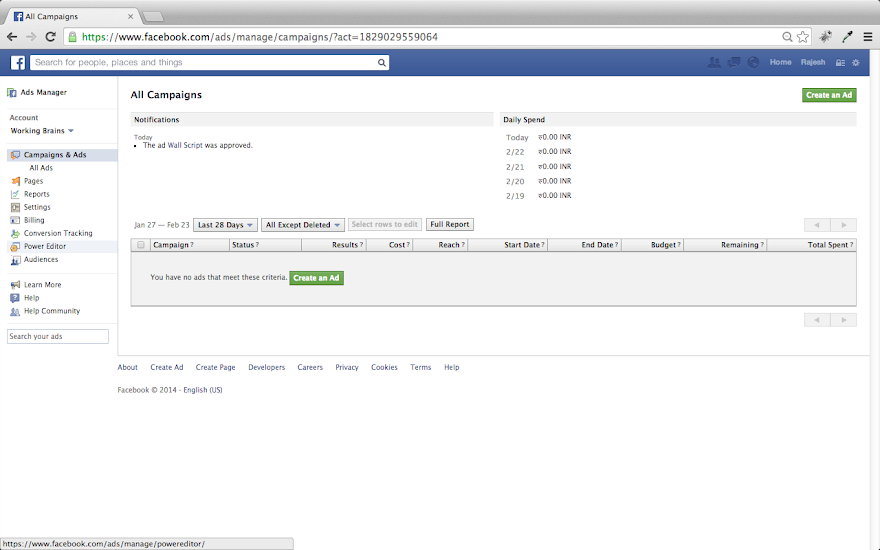Viewport: 880px width, 550px height.
Task: Click the Billing card icon
Action: click(x=15, y=220)
